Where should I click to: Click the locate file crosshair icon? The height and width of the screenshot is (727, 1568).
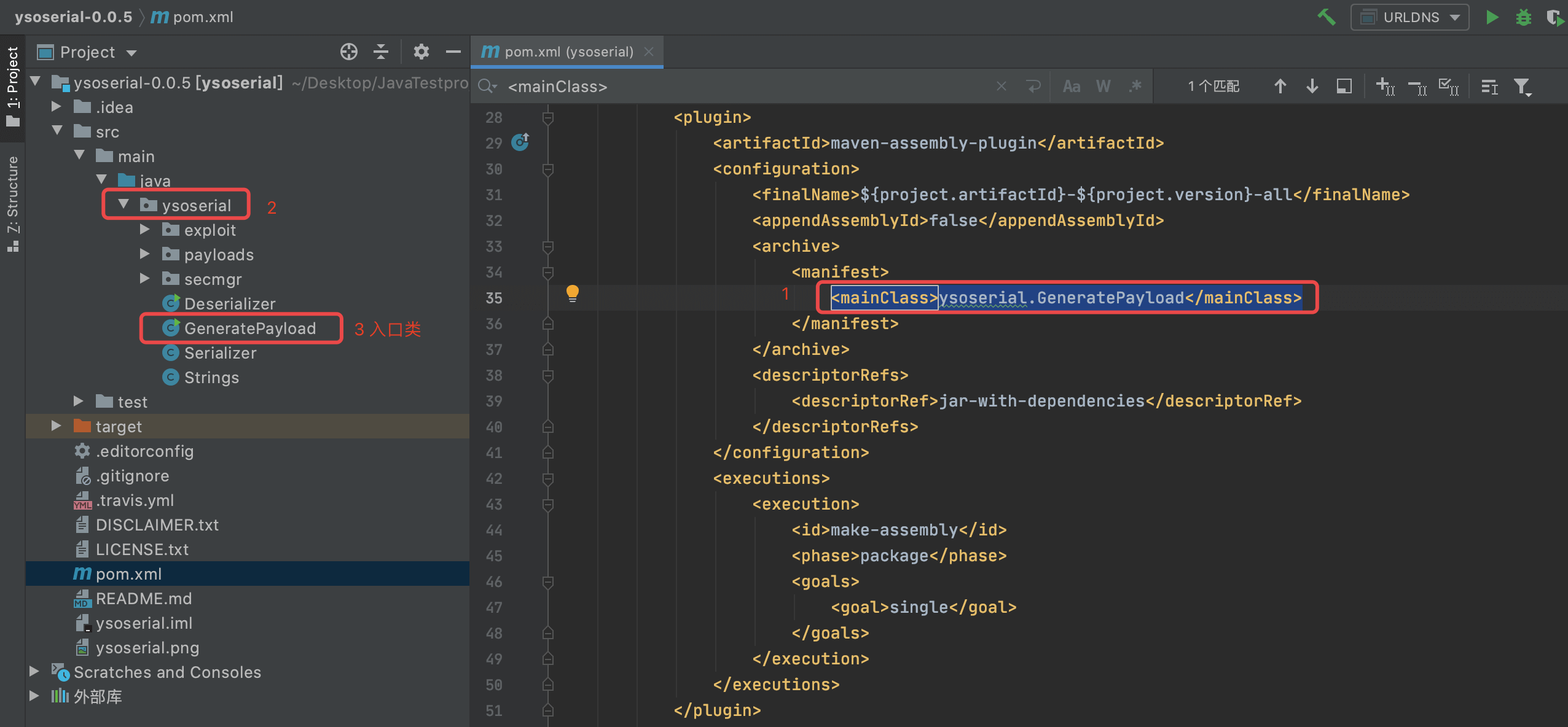(349, 52)
